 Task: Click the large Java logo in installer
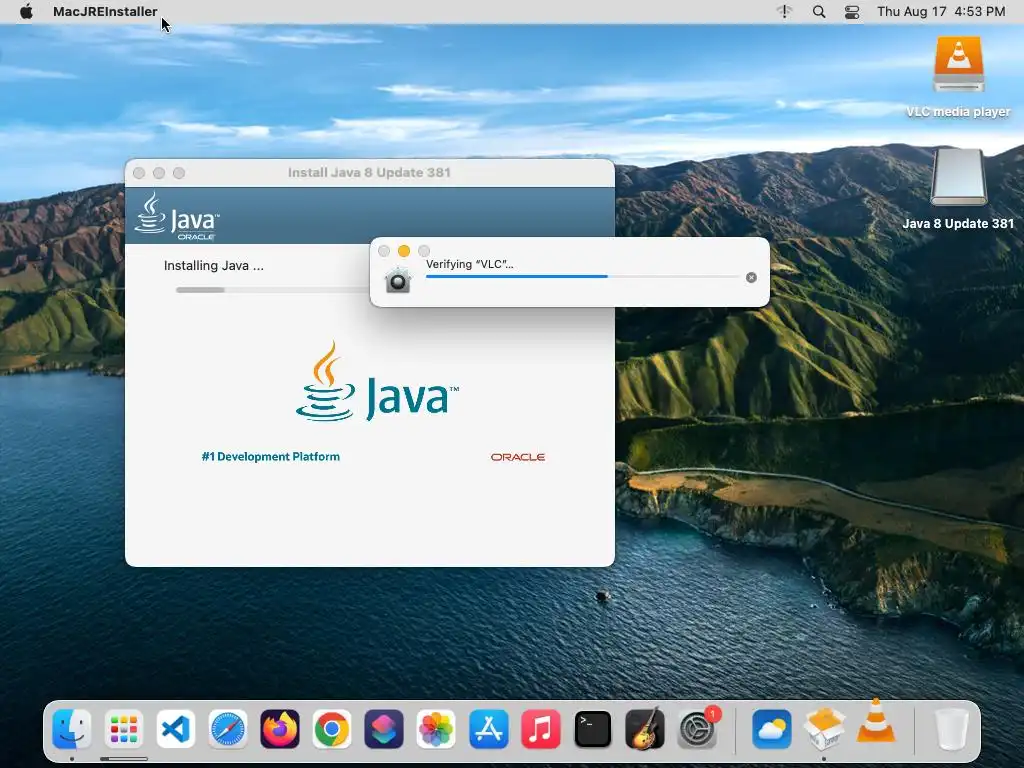(x=377, y=381)
